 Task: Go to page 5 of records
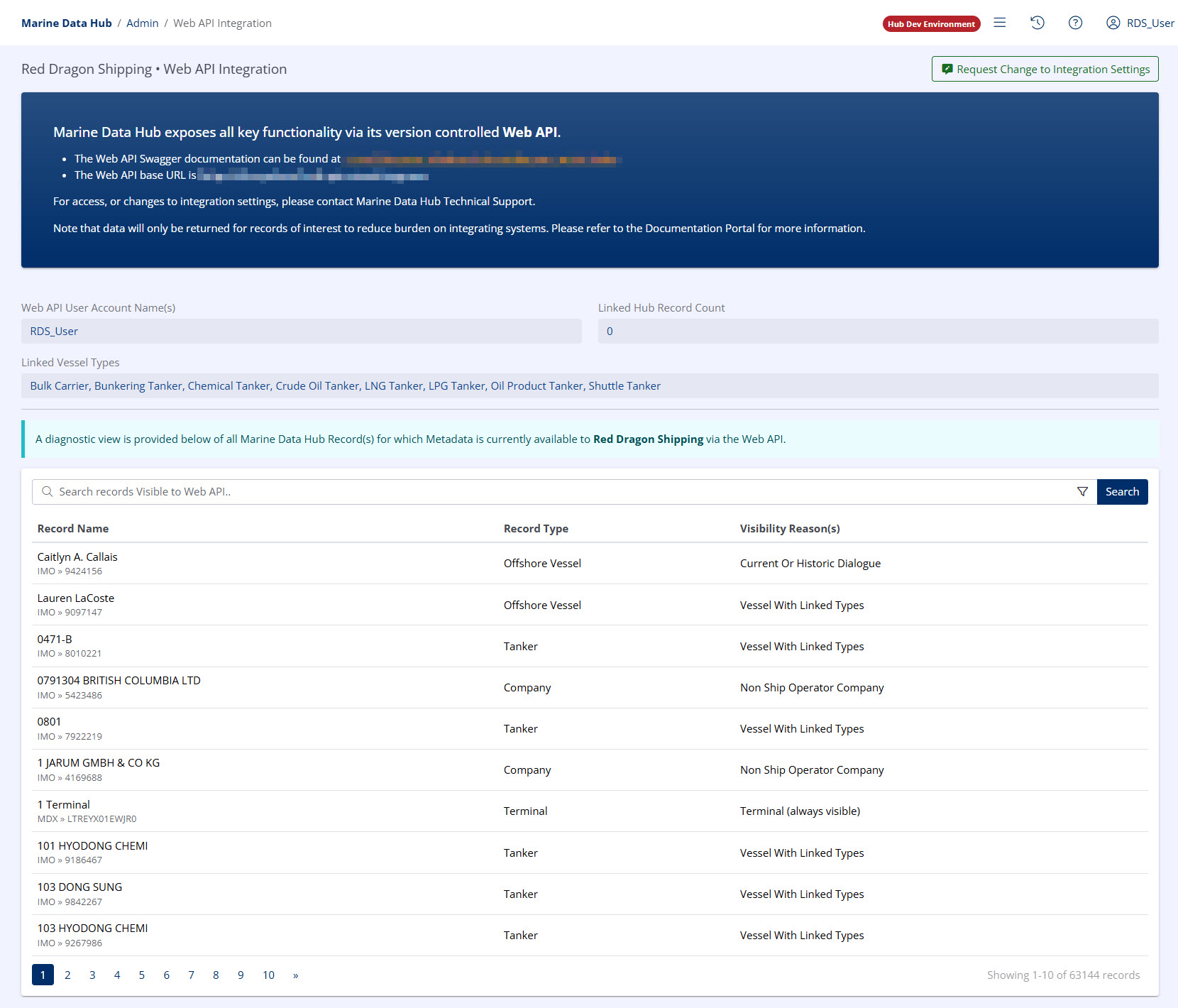pyautogui.click(x=142, y=975)
